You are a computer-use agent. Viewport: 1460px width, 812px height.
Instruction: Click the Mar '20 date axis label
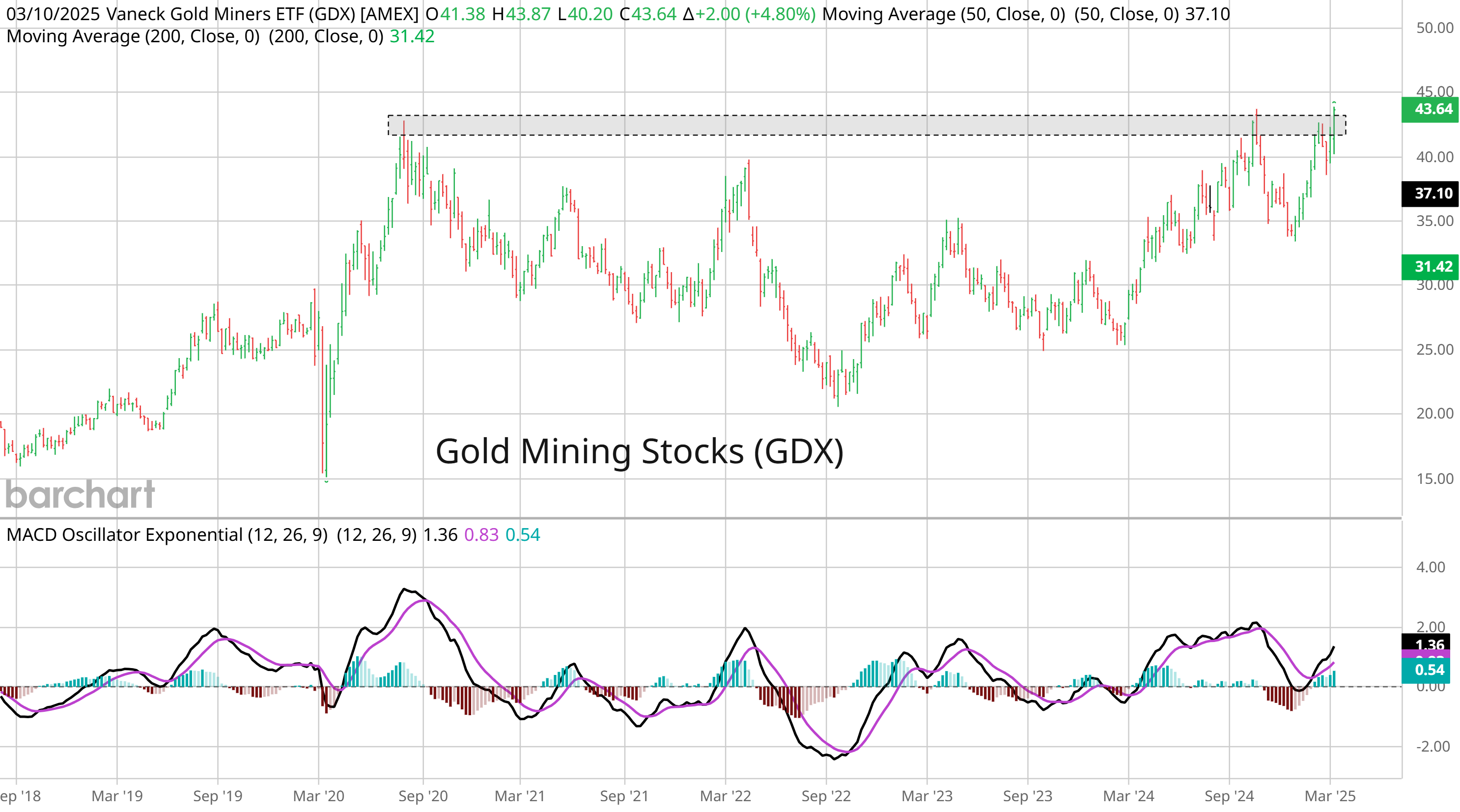(318, 796)
